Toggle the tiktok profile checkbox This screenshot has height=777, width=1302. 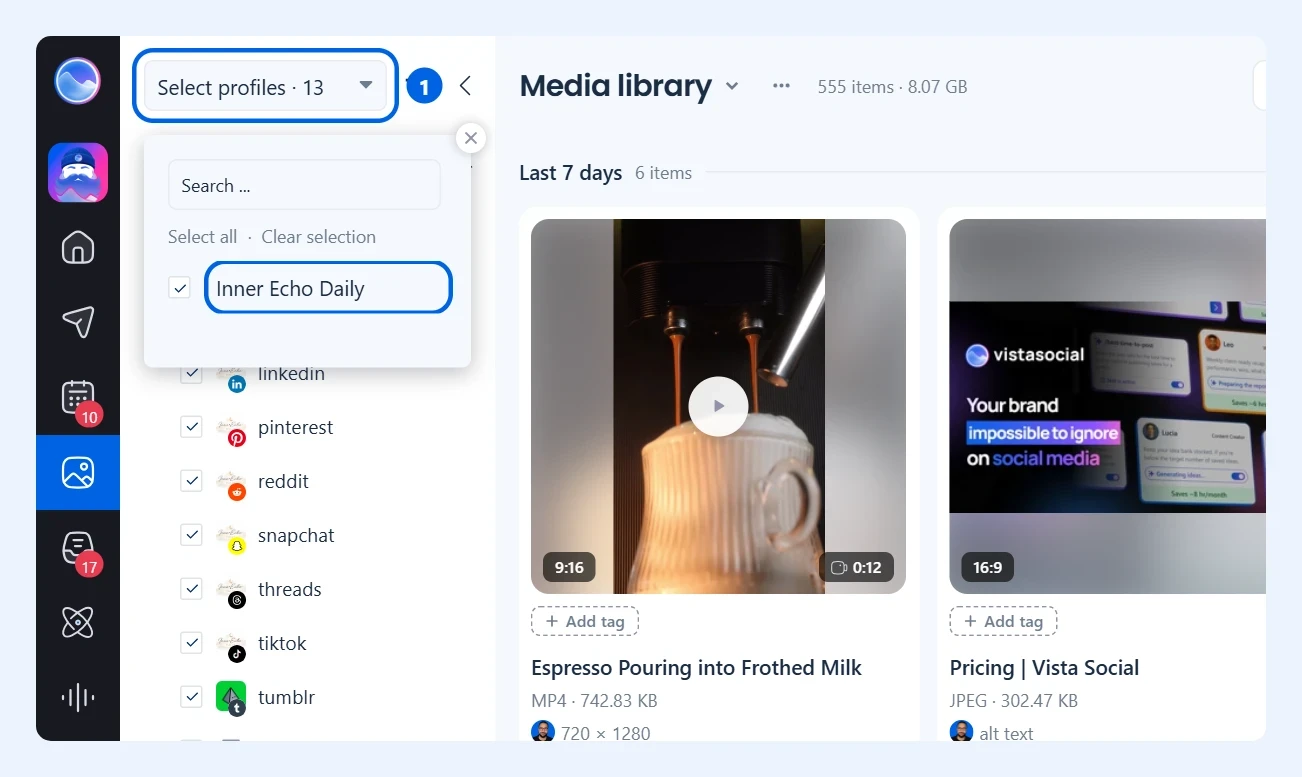[x=191, y=643]
